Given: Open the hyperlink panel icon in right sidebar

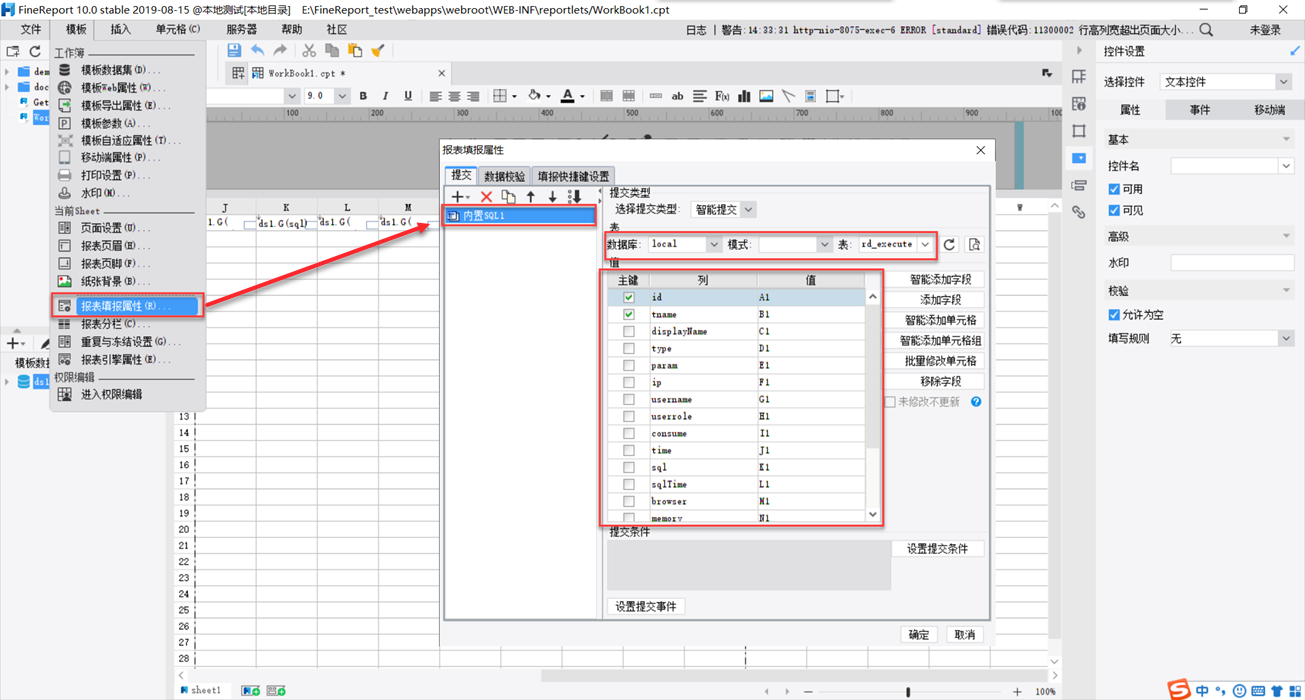Looking at the screenshot, I should (1078, 212).
